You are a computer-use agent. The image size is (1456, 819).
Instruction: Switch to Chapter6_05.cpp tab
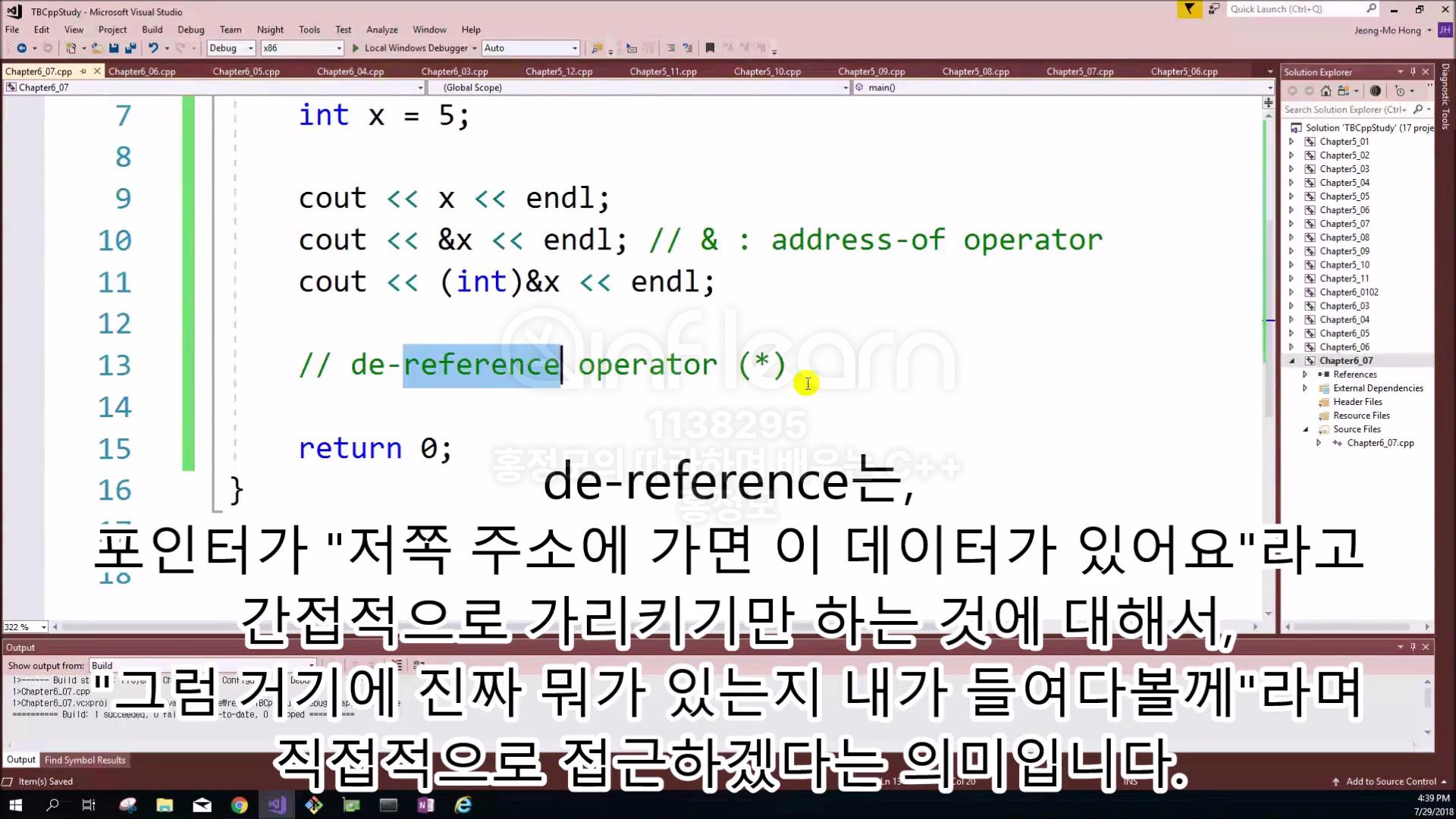click(x=246, y=71)
